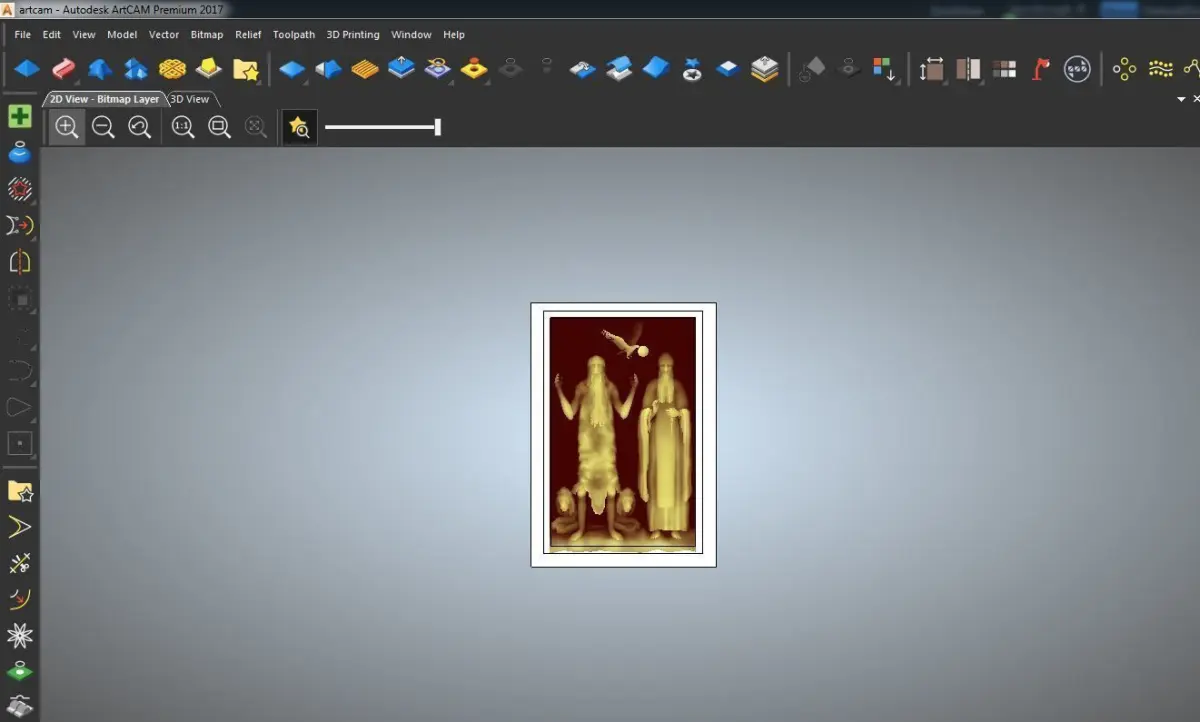Screen dimensions: 1200x722
Task: Click the Zoom In magnifier tool
Action: coord(67,127)
